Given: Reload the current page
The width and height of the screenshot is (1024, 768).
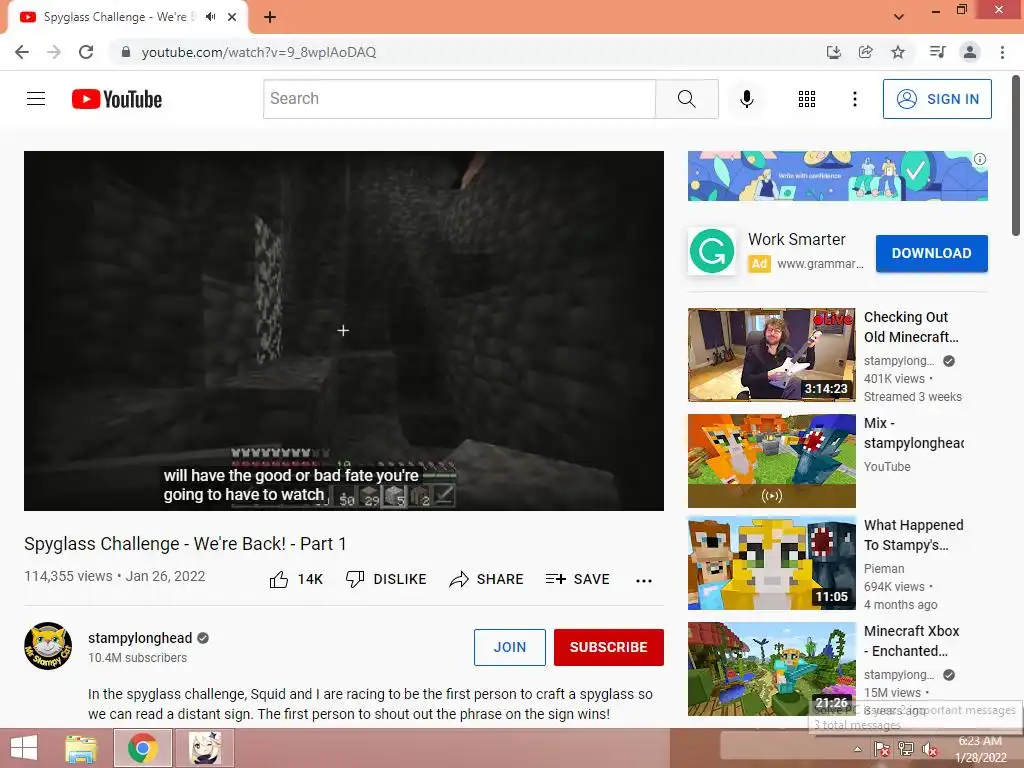Looking at the screenshot, I should click(86, 52).
